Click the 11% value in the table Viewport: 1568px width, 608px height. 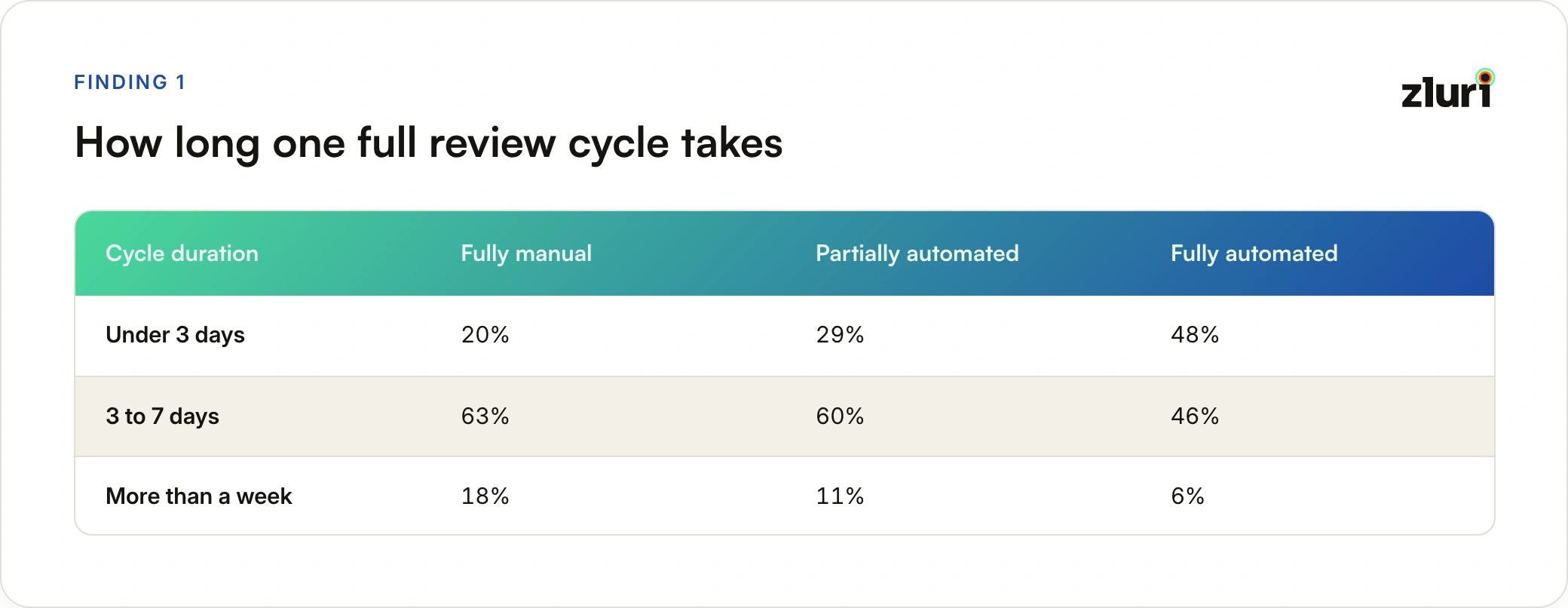(840, 496)
